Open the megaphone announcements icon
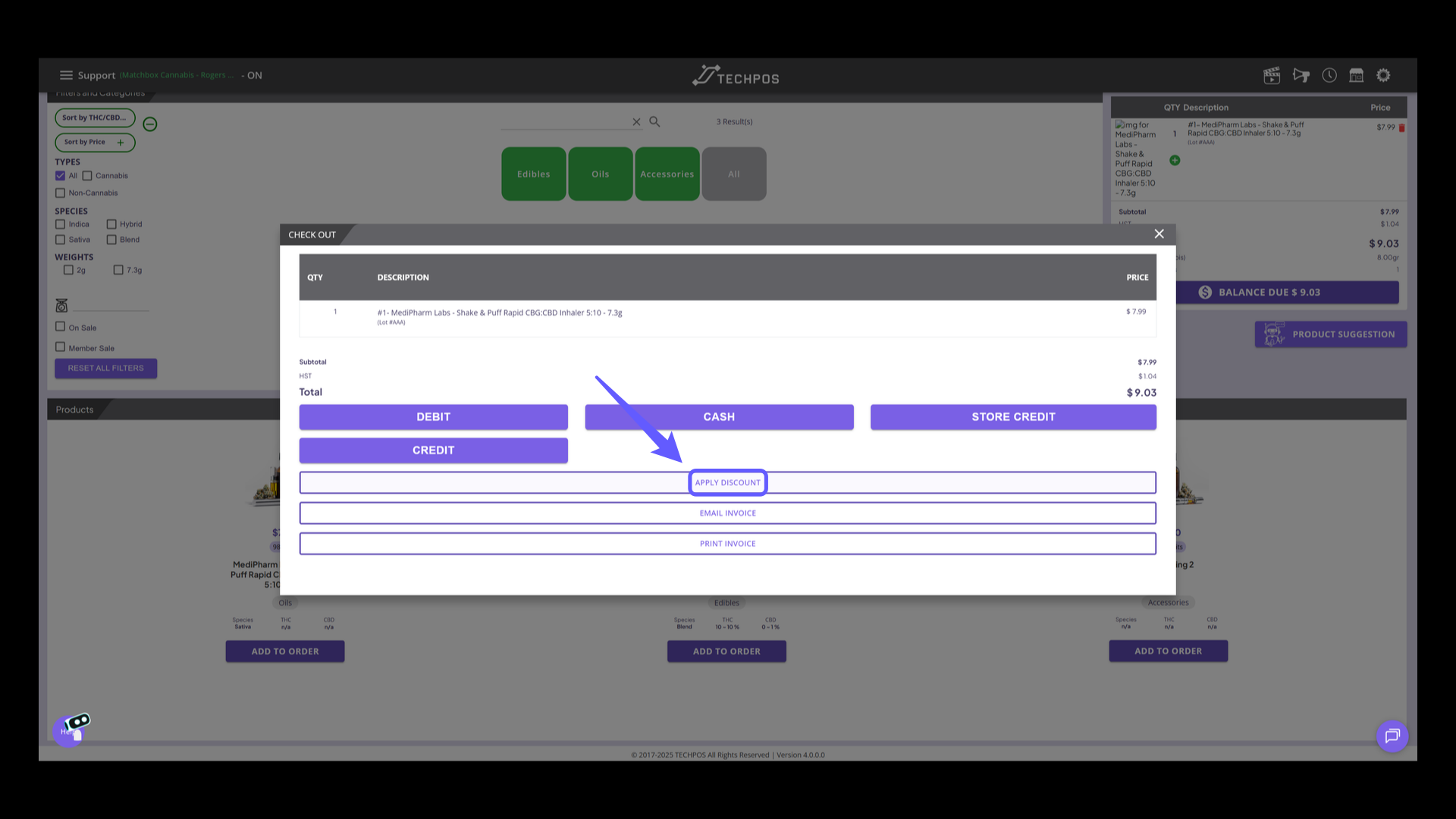The width and height of the screenshot is (1456, 819). (1301, 75)
